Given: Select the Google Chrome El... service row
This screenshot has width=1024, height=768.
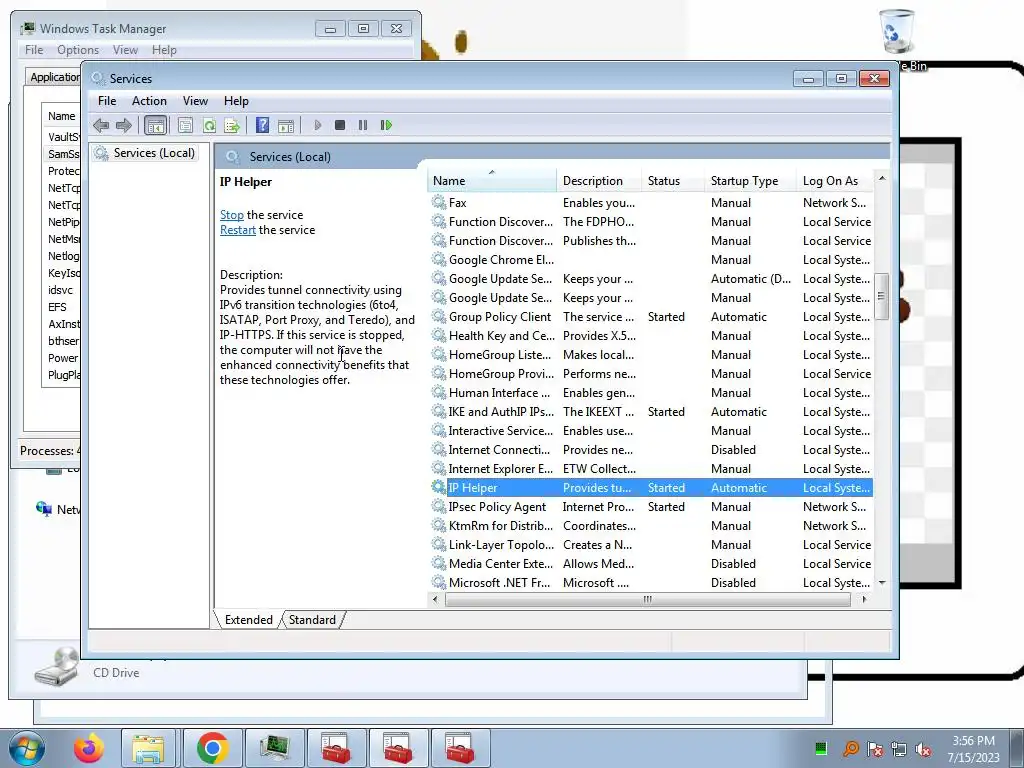Looking at the screenshot, I should 651,260.
